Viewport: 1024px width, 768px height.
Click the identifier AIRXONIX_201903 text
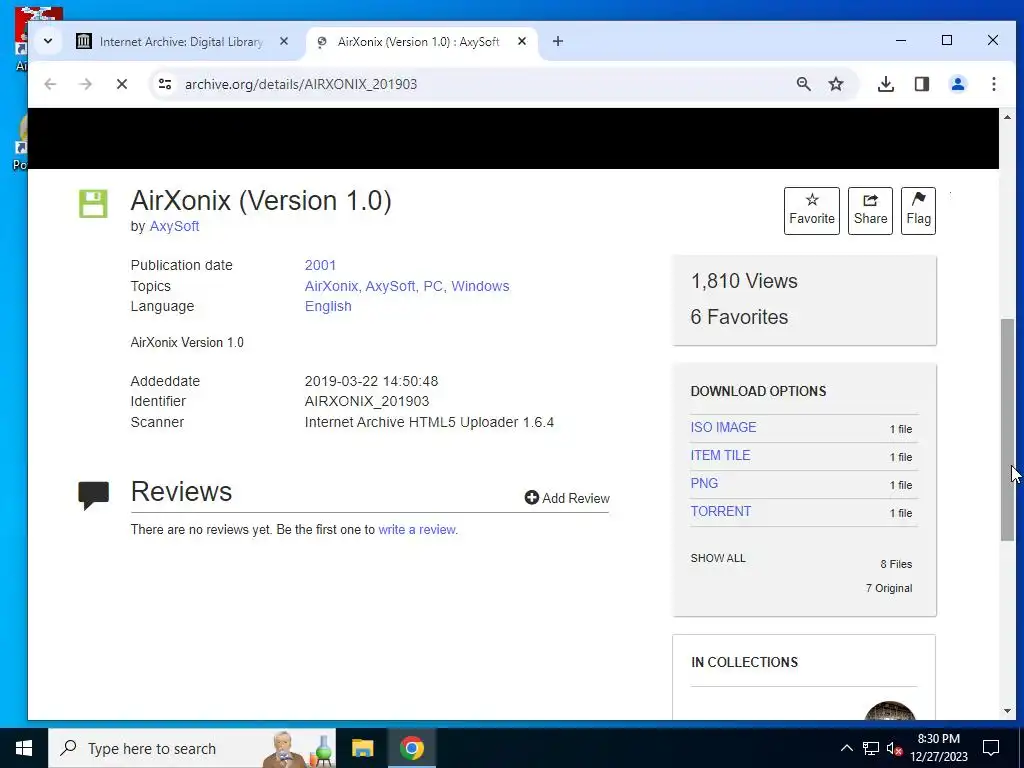point(366,402)
